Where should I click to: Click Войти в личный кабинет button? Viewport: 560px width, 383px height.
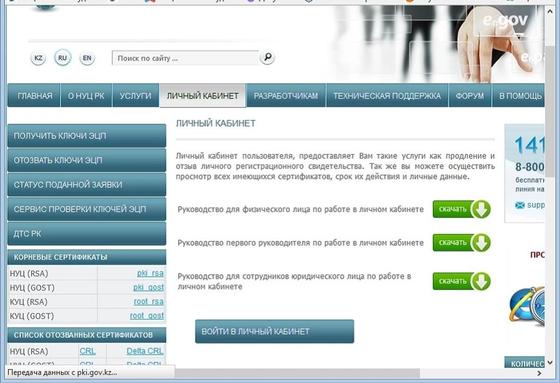tap(274, 331)
